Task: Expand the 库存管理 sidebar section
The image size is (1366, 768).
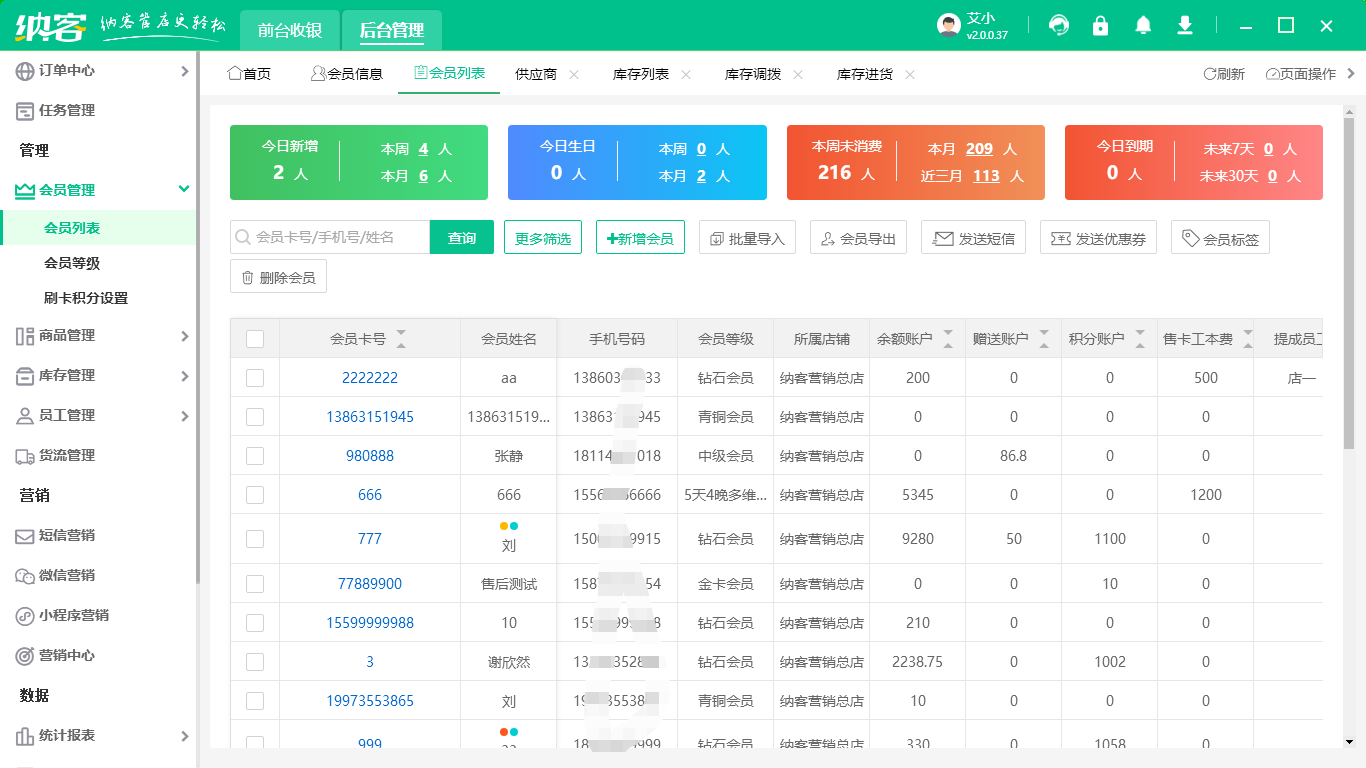Action: [x=184, y=376]
